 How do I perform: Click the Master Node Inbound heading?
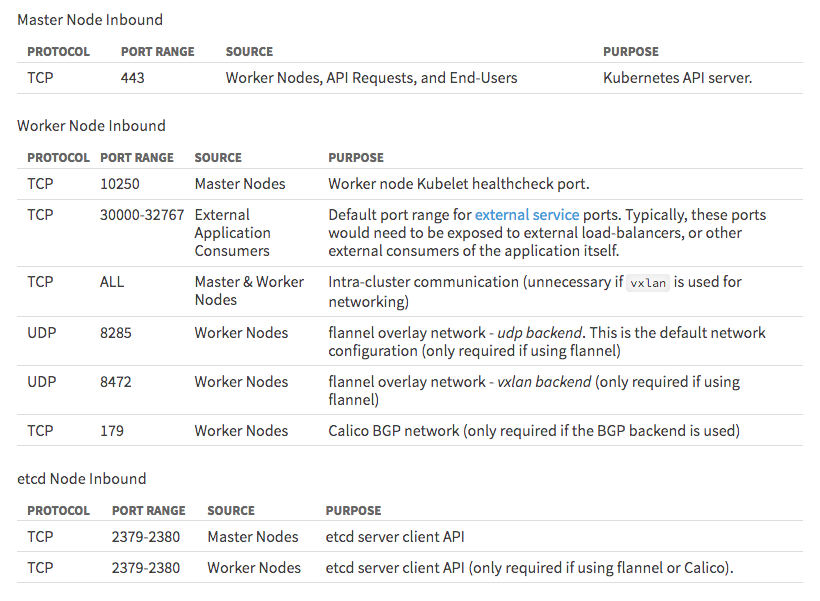pos(90,20)
